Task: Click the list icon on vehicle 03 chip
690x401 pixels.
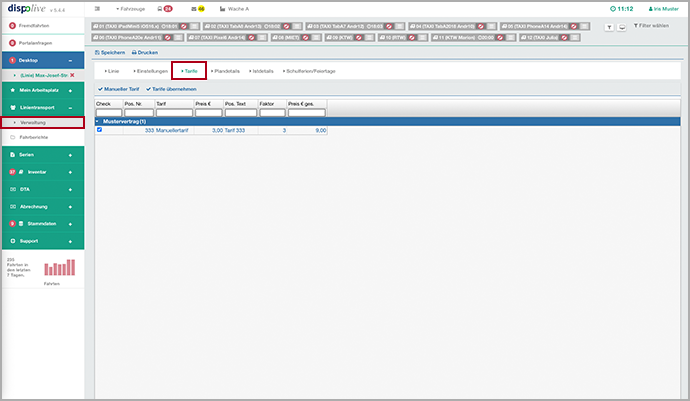Action: (400, 26)
